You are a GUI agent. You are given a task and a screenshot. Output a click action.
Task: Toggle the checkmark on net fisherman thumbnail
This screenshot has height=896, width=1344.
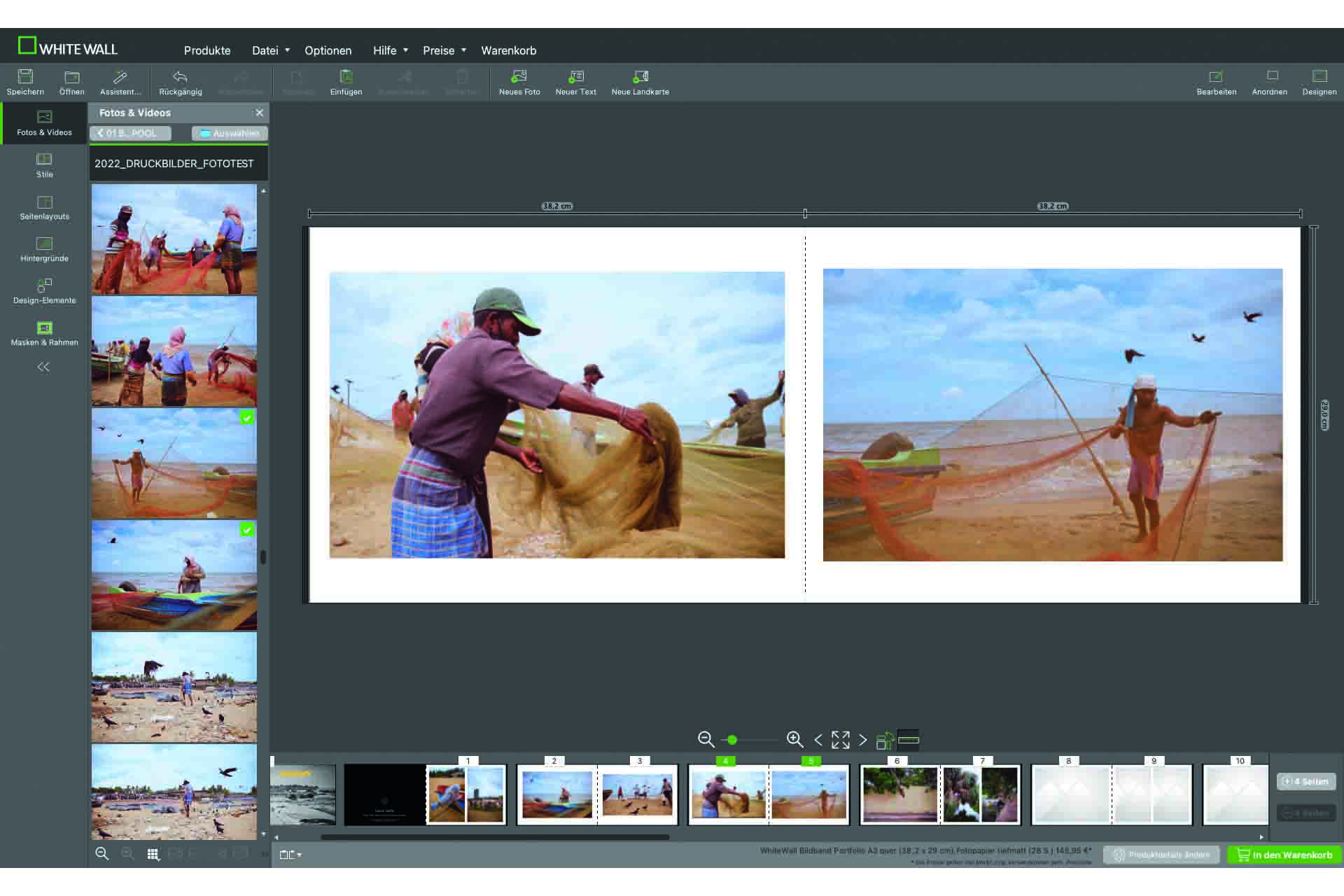(246, 418)
